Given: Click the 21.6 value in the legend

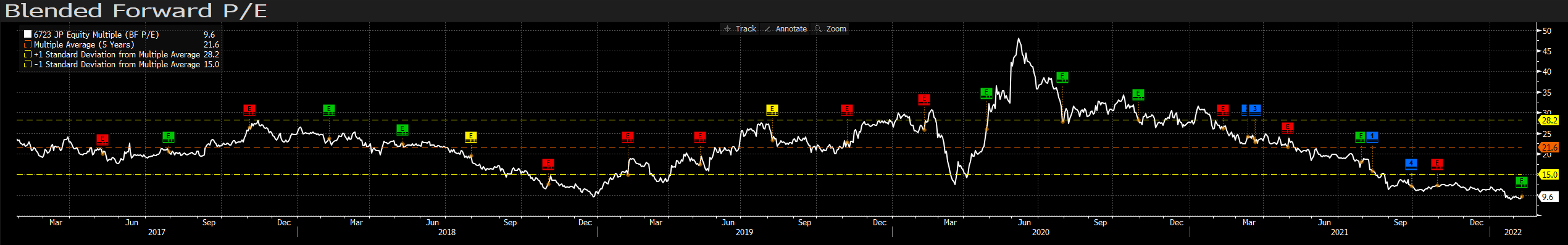Looking at the screenshot, I should pyautogui.click(x=211, y=44).
